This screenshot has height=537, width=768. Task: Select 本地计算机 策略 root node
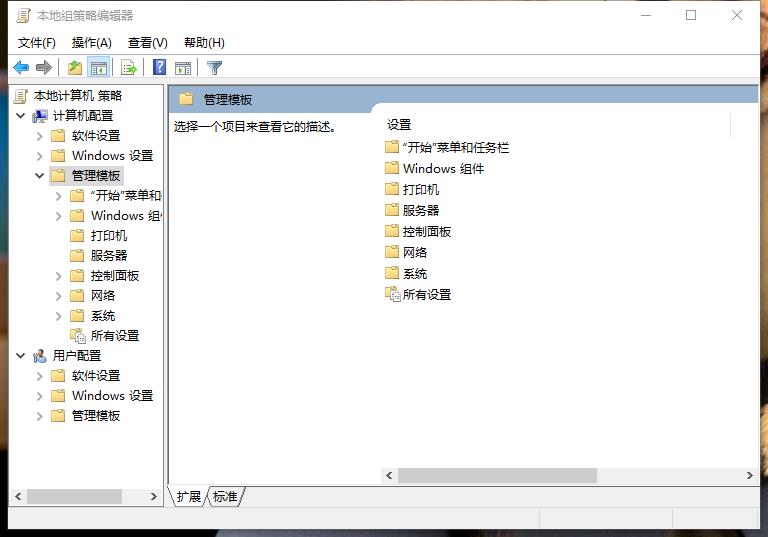click(x=77, y=96)
